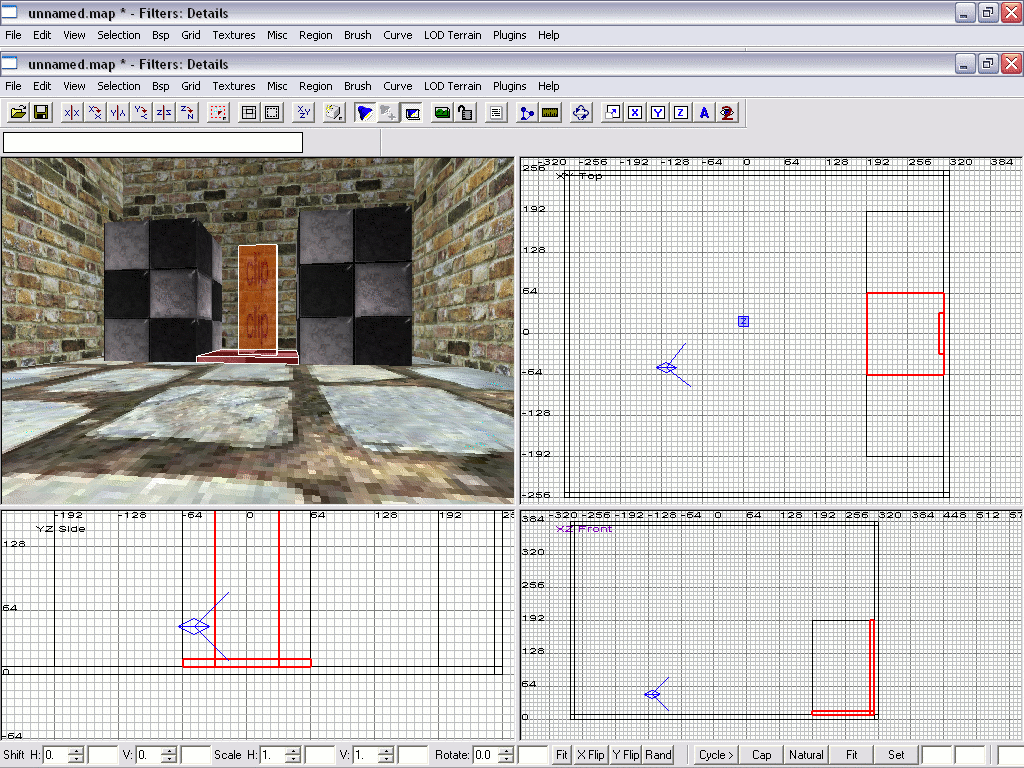Click the X-axis flip toolbar icon
This screenshot has width=1024, height=768.
pyautogui.click(x=72, y=113)
